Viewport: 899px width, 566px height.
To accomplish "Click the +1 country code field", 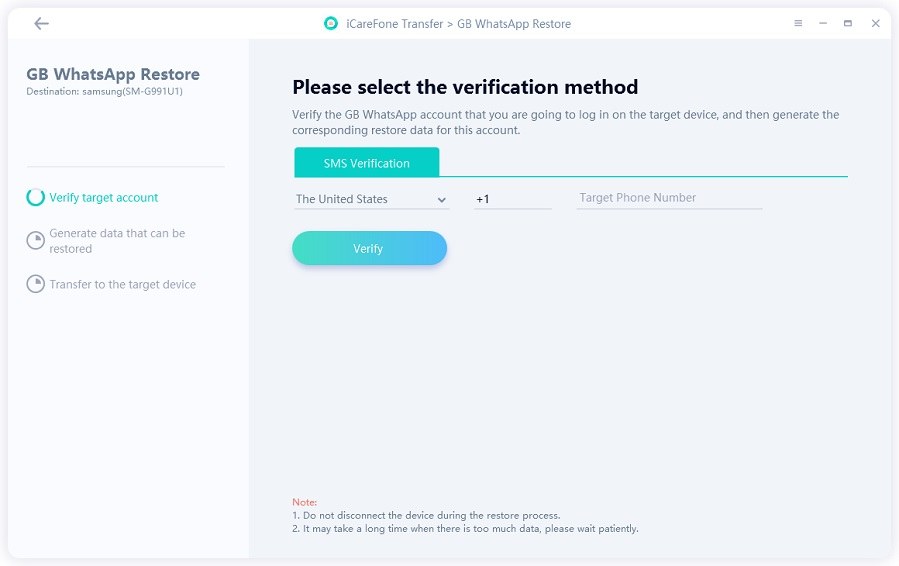I will (512, 199).
